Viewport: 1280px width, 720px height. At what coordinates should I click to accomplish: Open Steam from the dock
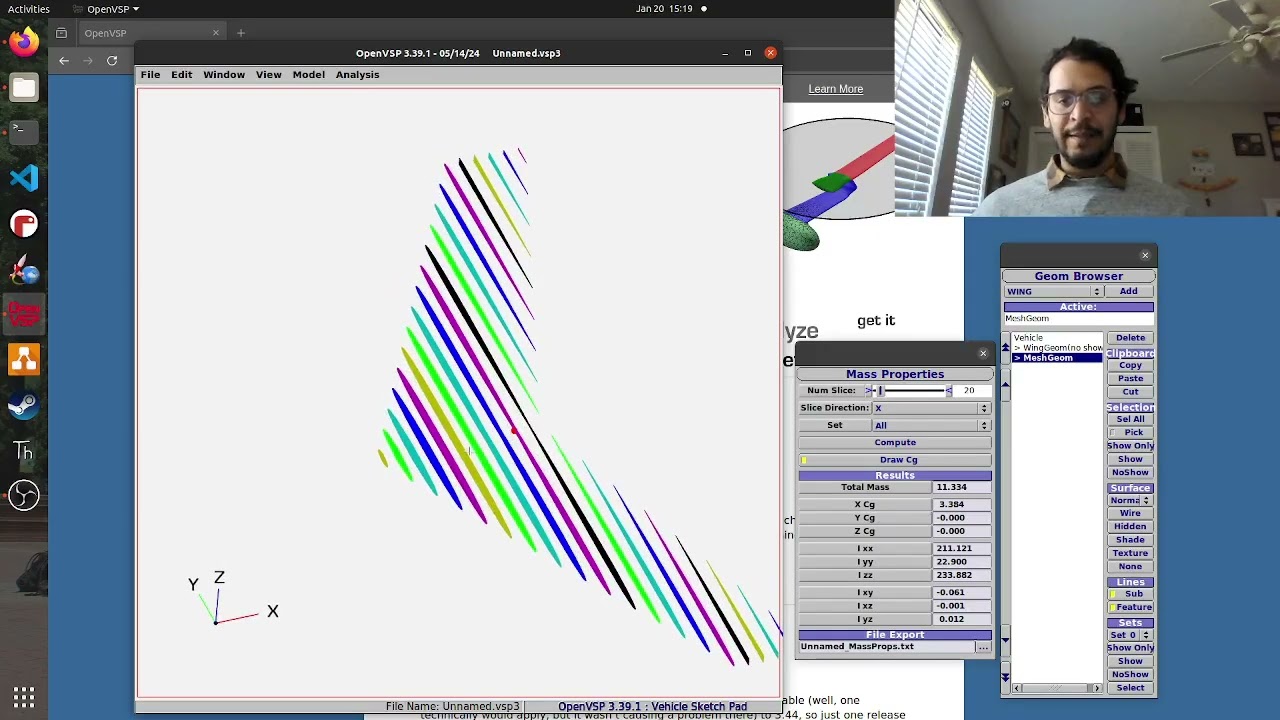point(24,405)
